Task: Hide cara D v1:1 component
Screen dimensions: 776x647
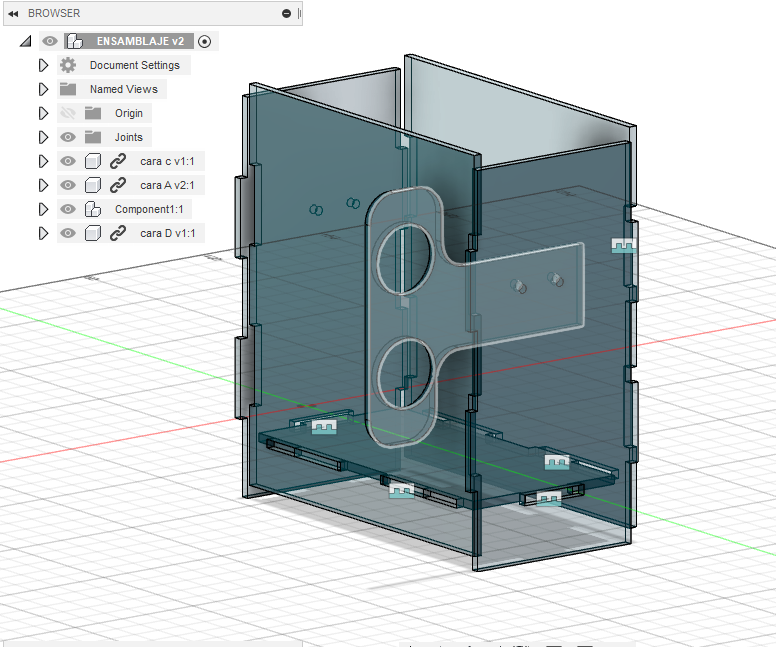Action: (68, 233)
